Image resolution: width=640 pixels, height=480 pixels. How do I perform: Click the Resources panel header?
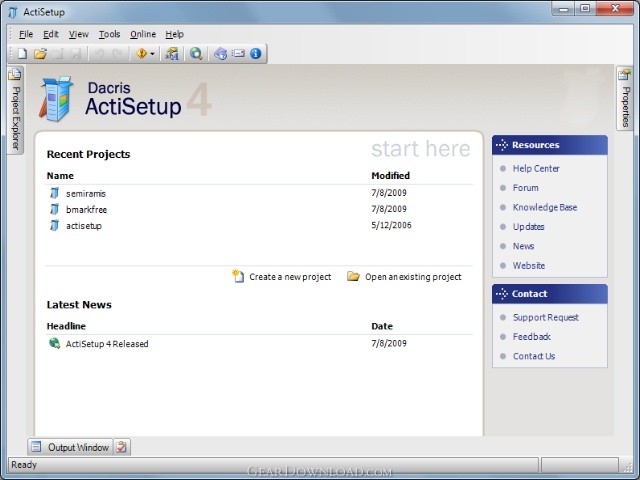point(549,145)
